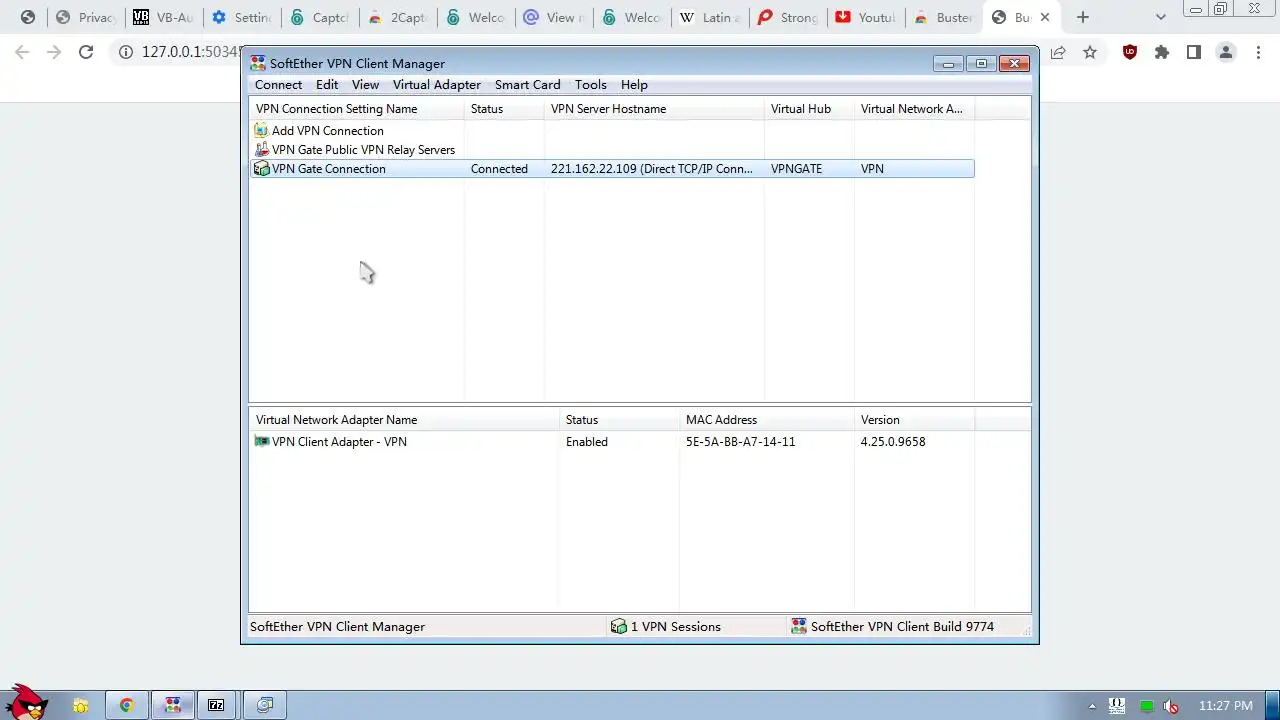Reload the Chrome page
Screen dimensions: 1280x720
[86, 52]
